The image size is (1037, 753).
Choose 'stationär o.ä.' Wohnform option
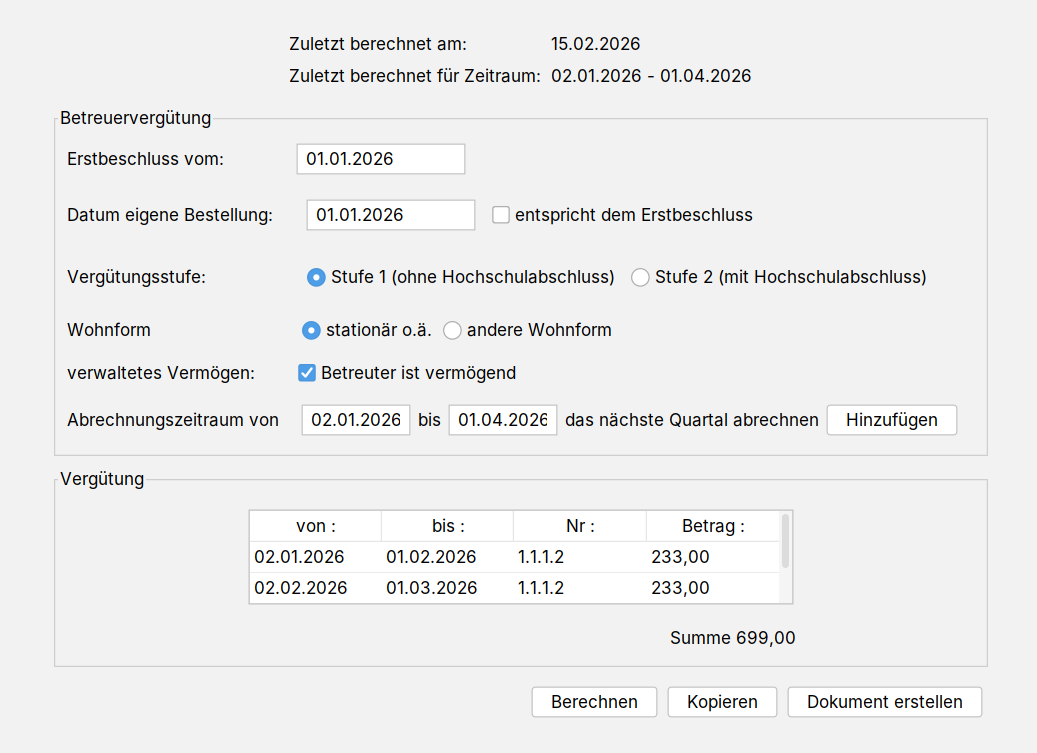[x=312, y=330]
